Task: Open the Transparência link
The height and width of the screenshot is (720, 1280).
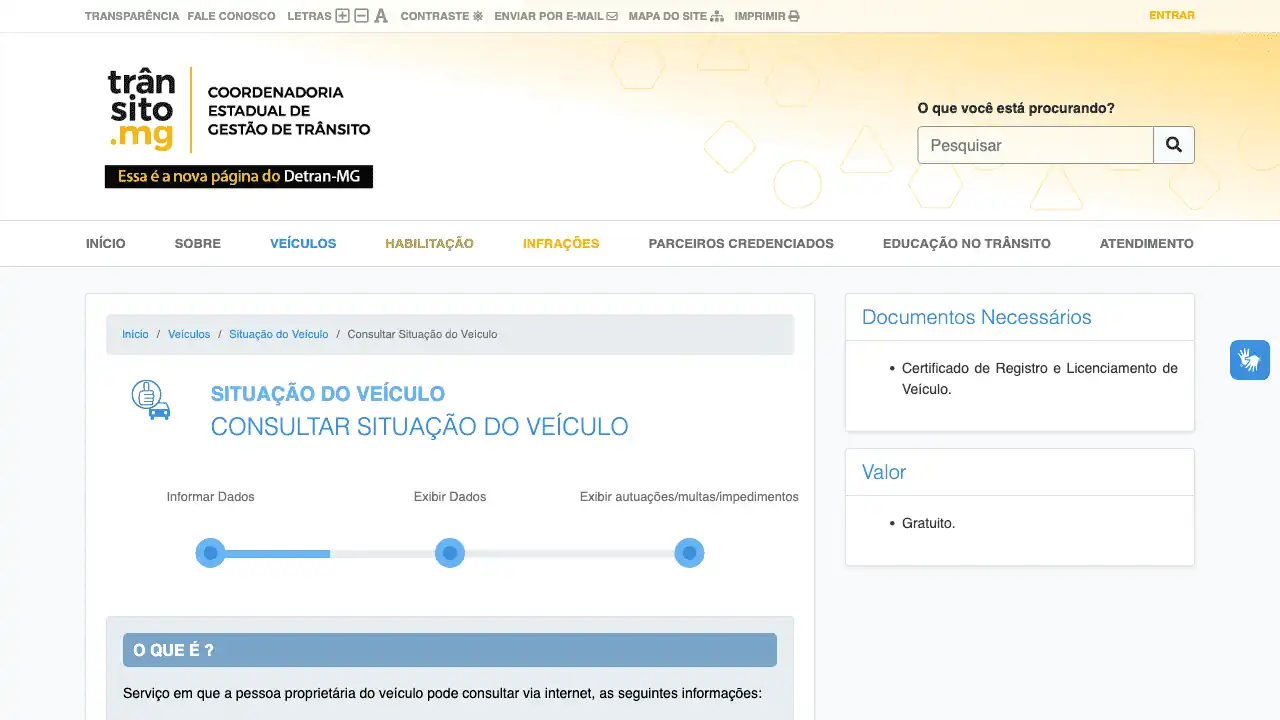Action: pos(132,16)
